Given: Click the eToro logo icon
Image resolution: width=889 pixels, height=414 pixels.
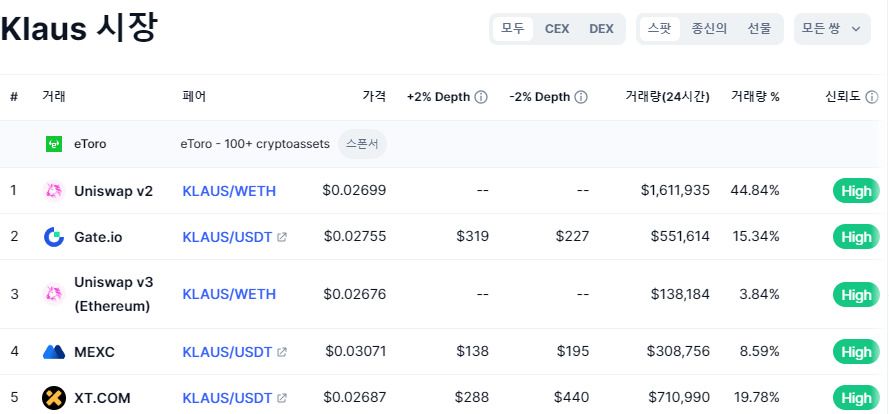Looking at the screenshot, I should point(54,144).
